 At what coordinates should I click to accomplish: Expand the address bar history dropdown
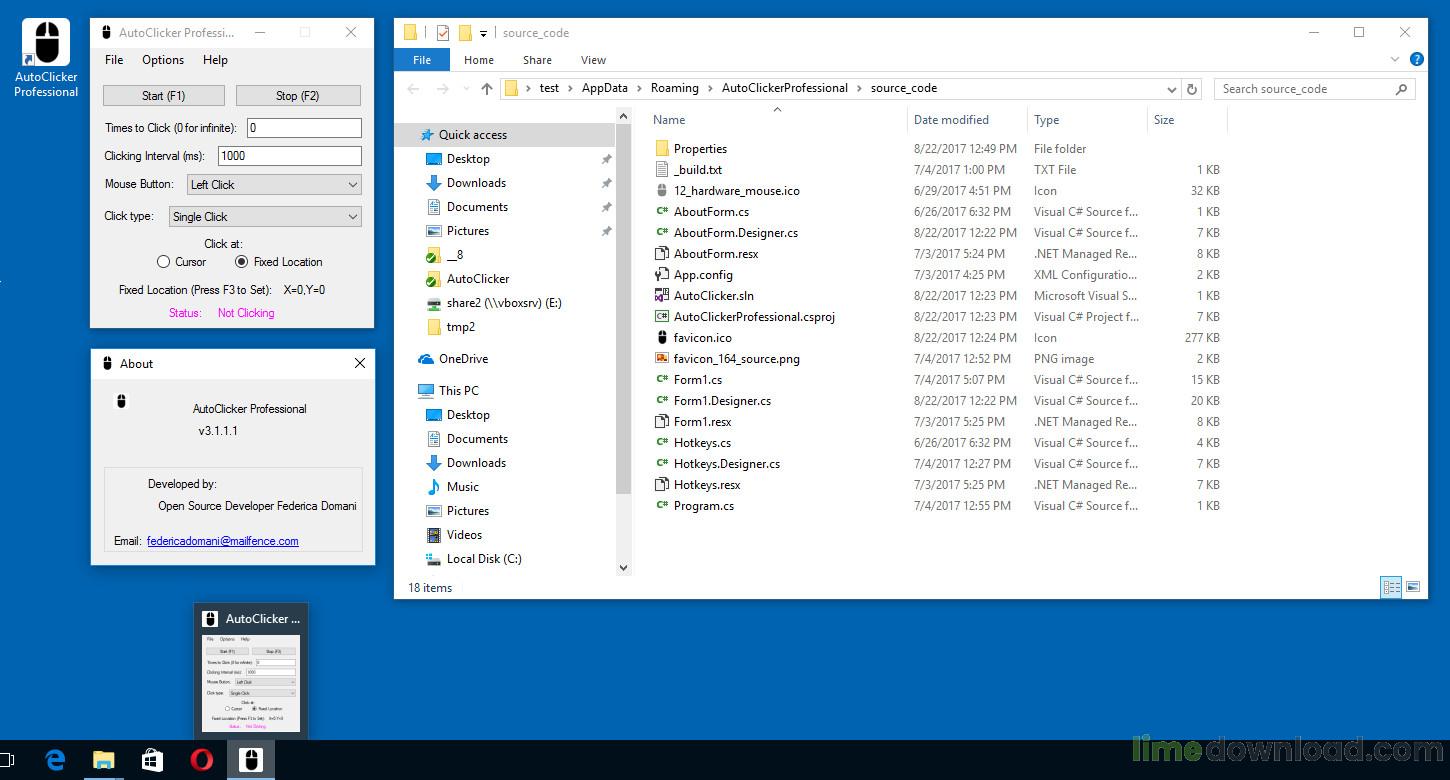point(1172,89)
